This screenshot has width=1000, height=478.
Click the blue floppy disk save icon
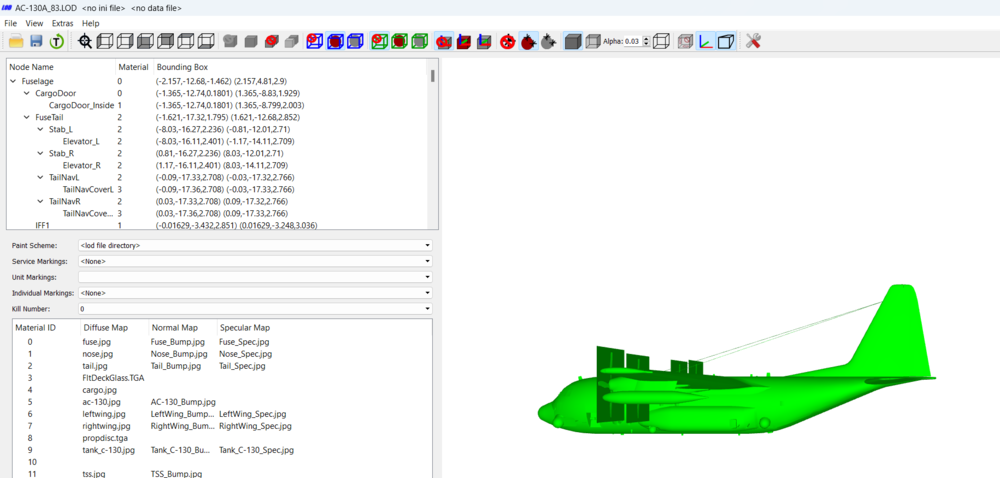[x=36, y=41]
